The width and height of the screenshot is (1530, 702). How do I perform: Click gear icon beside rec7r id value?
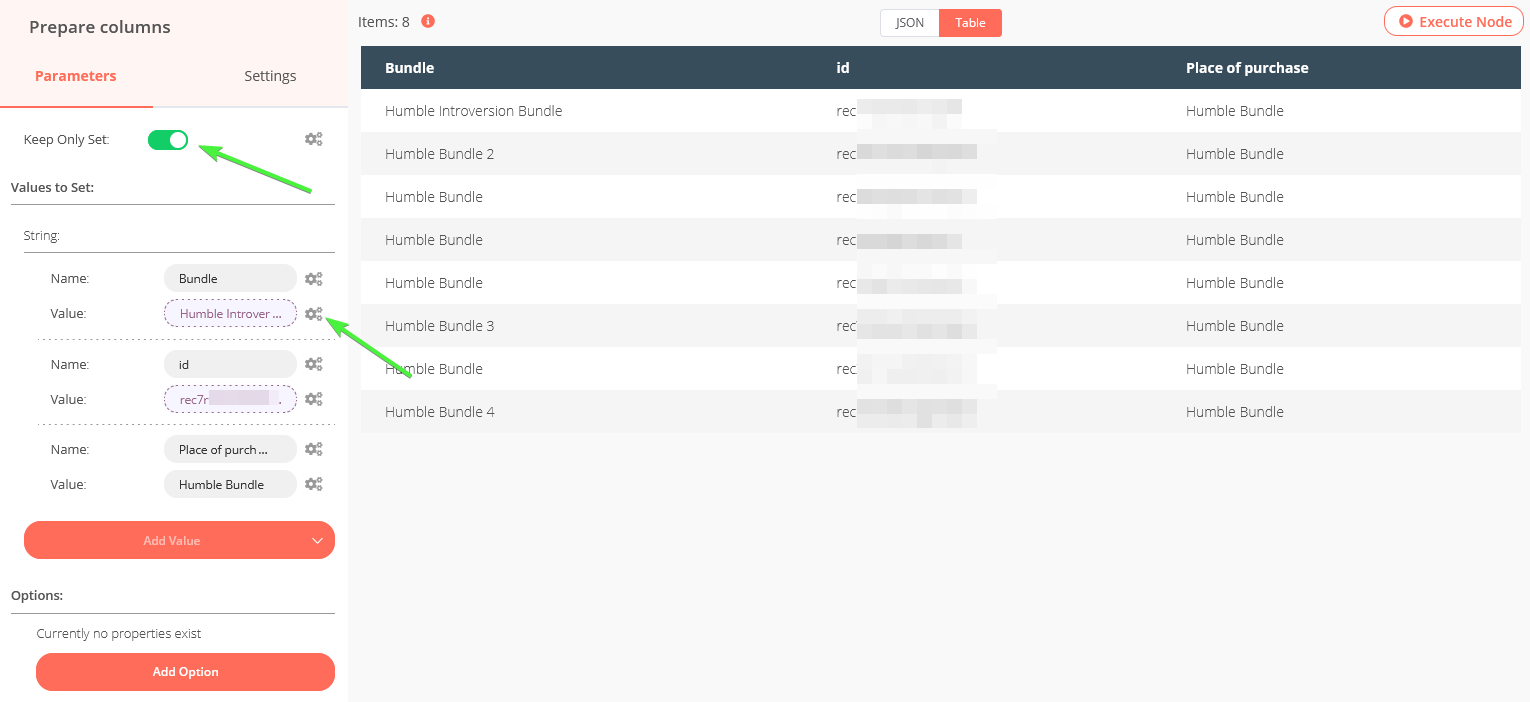pyautogui.click(x=313, y=399)
